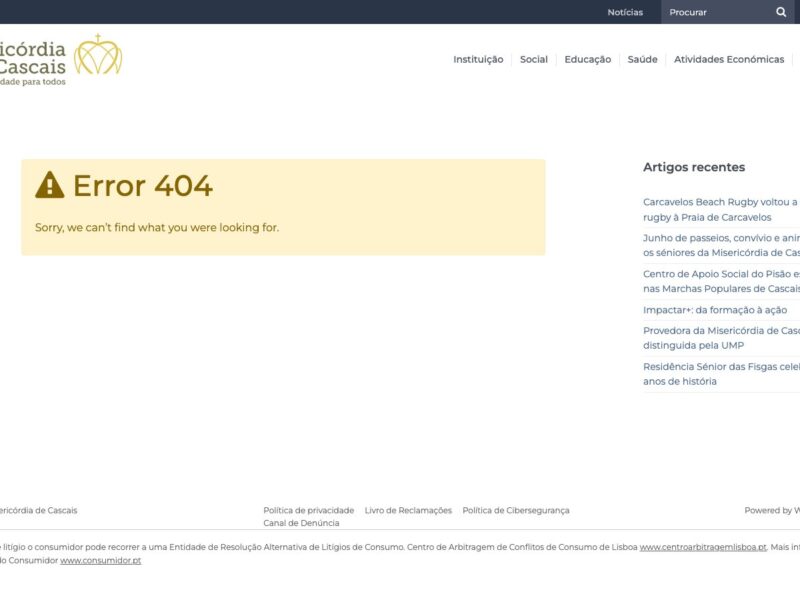This screenshot has height=600, width=800.
Task: Select the Educação menu item
Action: click(588, 59)
